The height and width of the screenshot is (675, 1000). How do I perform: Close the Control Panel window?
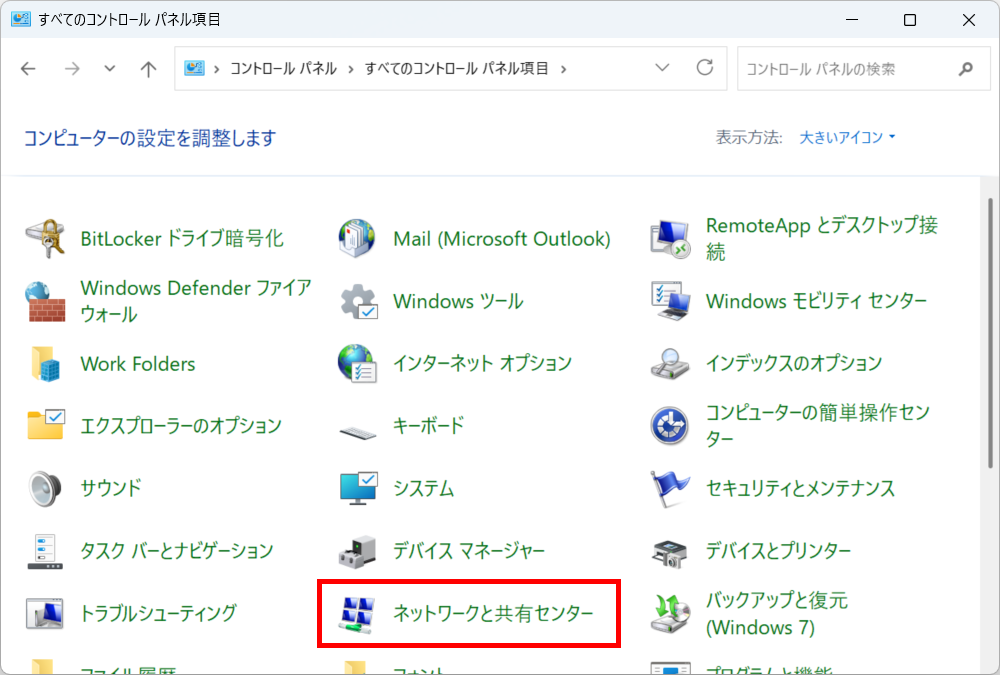point(969,20)
